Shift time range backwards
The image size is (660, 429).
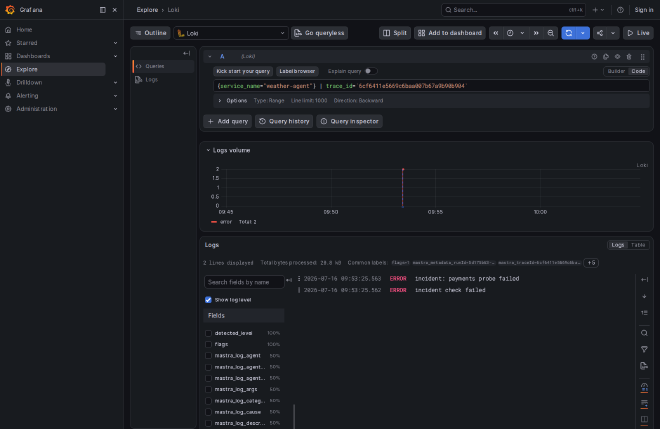click(496, 33)
